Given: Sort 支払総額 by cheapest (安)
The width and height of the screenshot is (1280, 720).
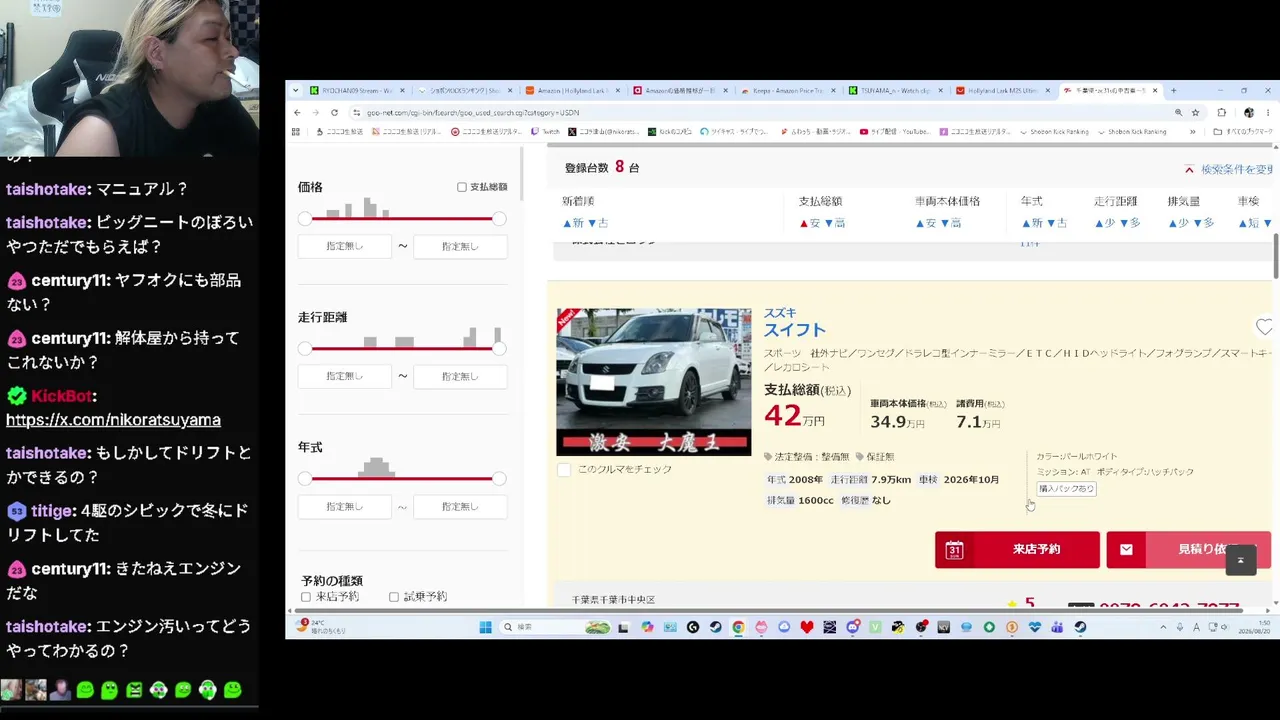Looking at the screenshot, I should [810, 223].
